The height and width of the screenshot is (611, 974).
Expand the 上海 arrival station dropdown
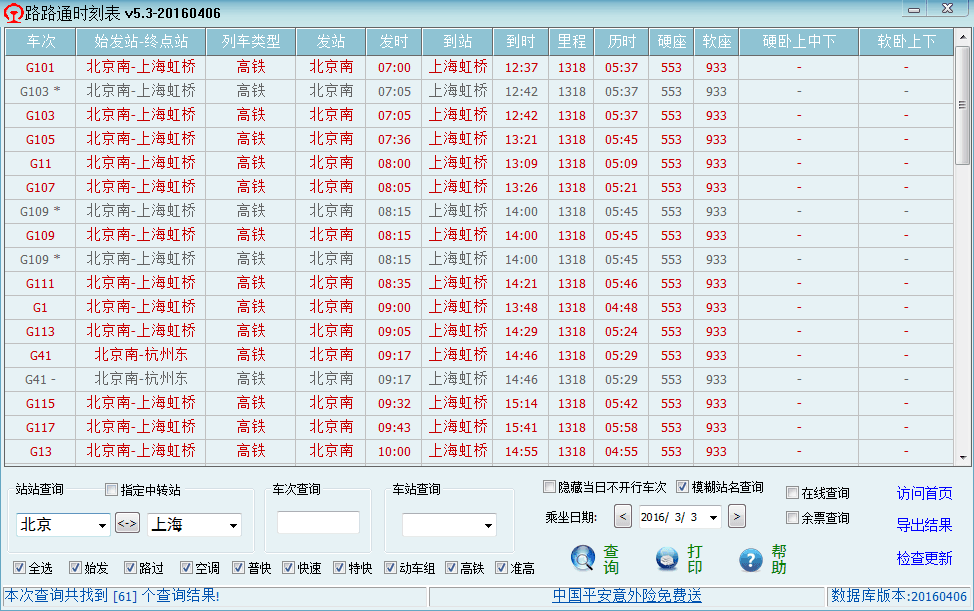click(x=233, y=525)
